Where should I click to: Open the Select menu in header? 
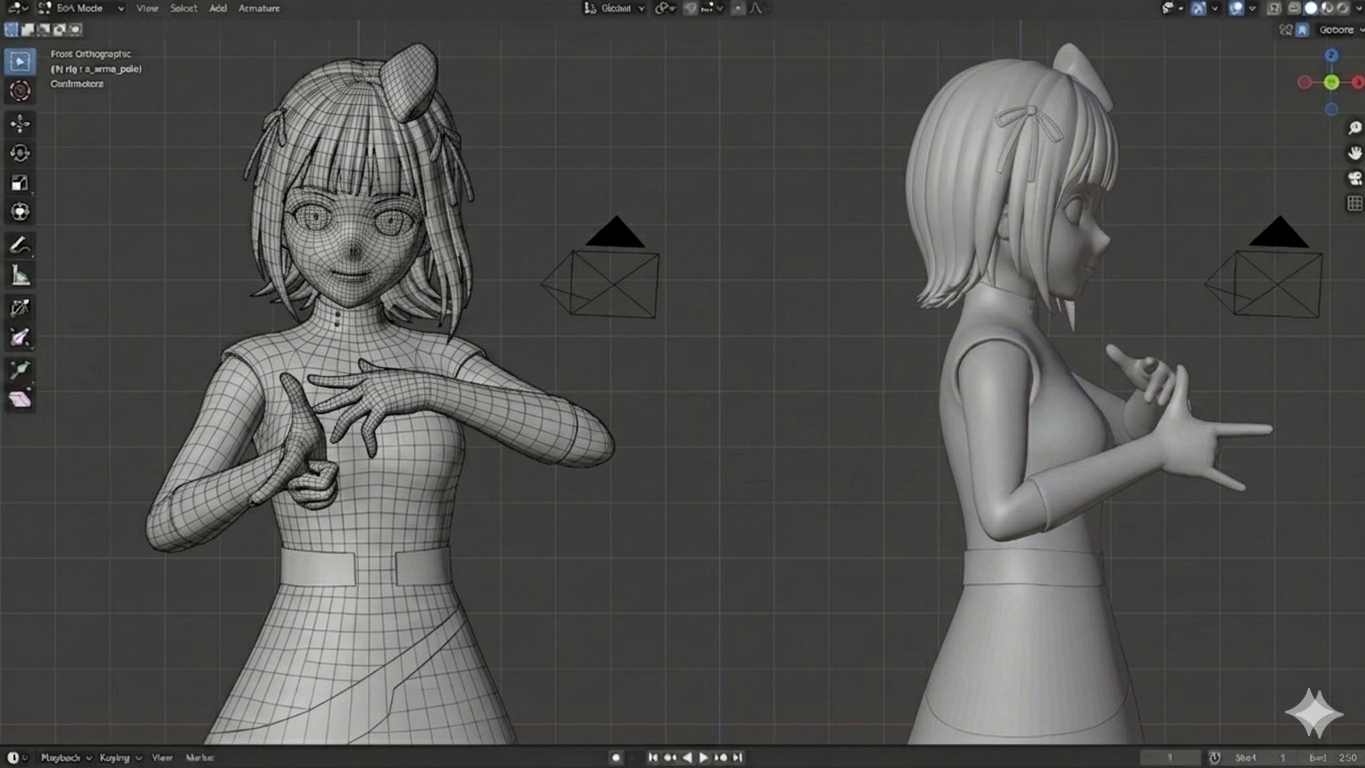[x=183, y=8]
